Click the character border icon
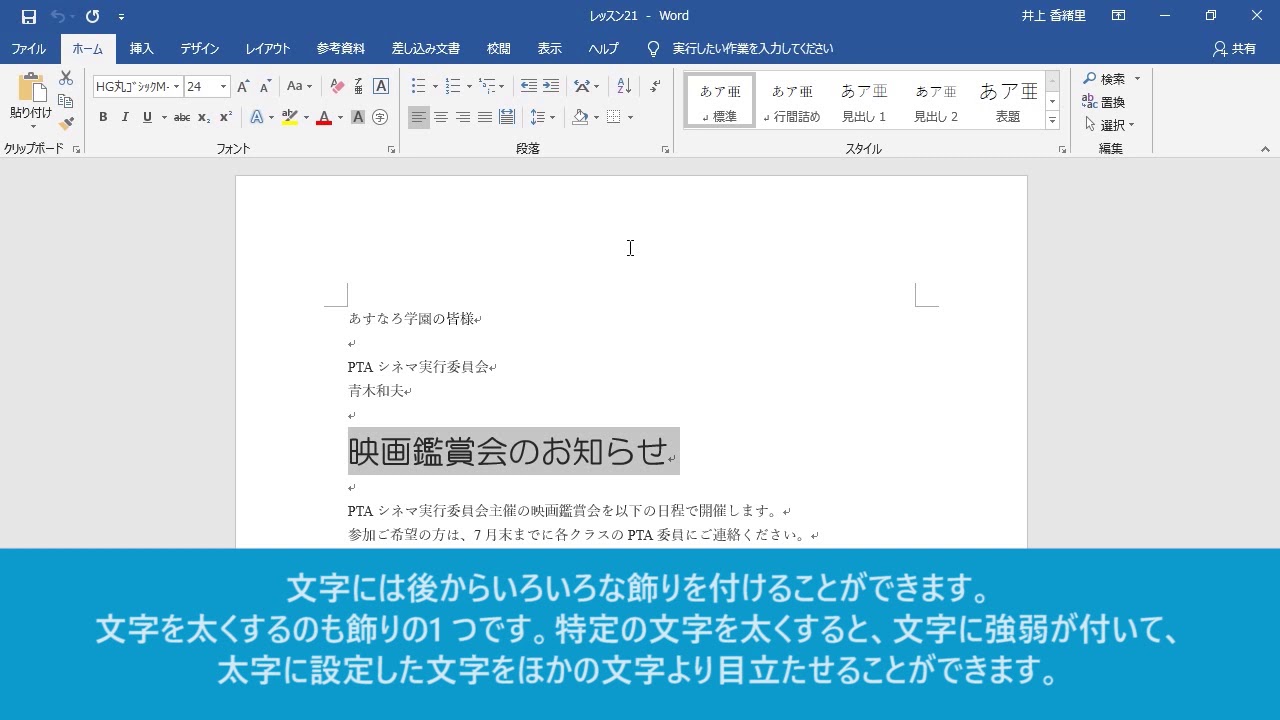 click(x=381, y=87)
